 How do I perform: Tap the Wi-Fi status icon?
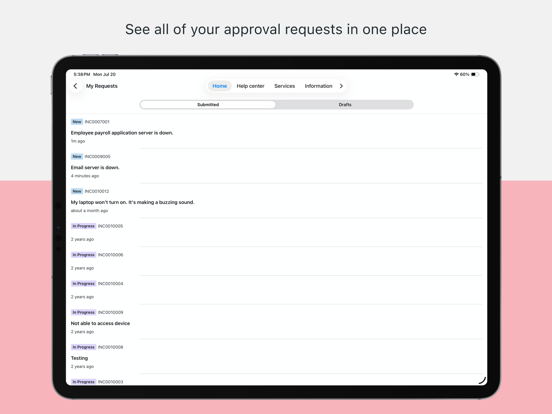(456, 74)
